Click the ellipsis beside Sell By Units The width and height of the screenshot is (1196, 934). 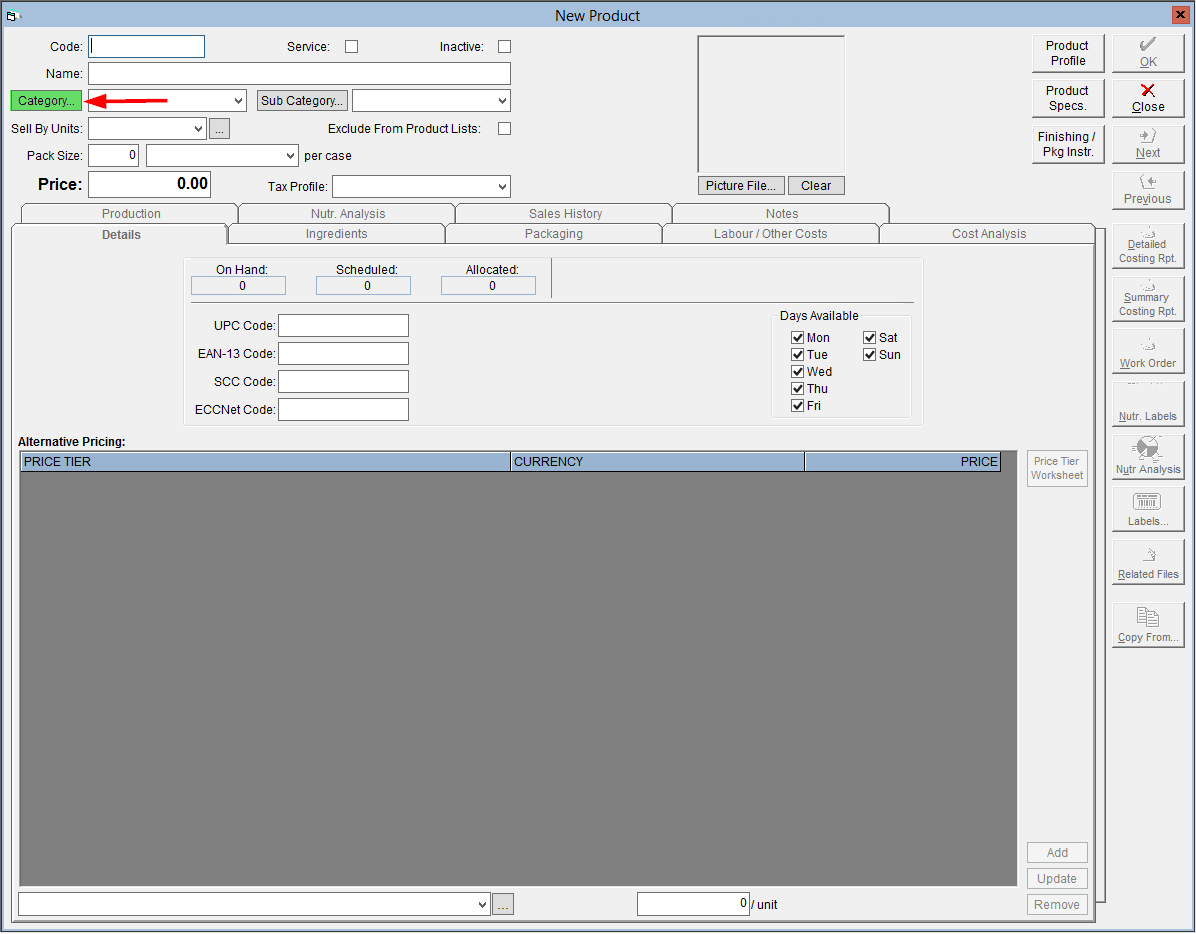pyautogui.click(x=219, y=129)
